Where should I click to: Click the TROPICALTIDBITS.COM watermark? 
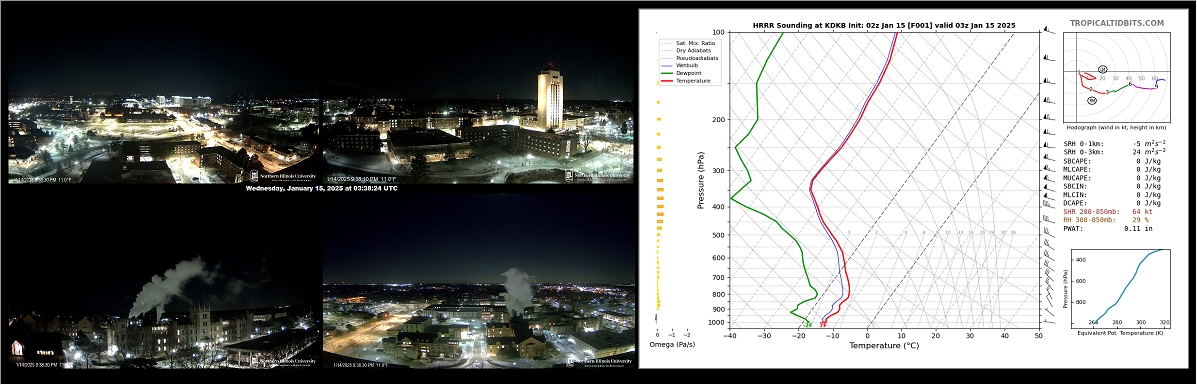(x=1117, y=24)
